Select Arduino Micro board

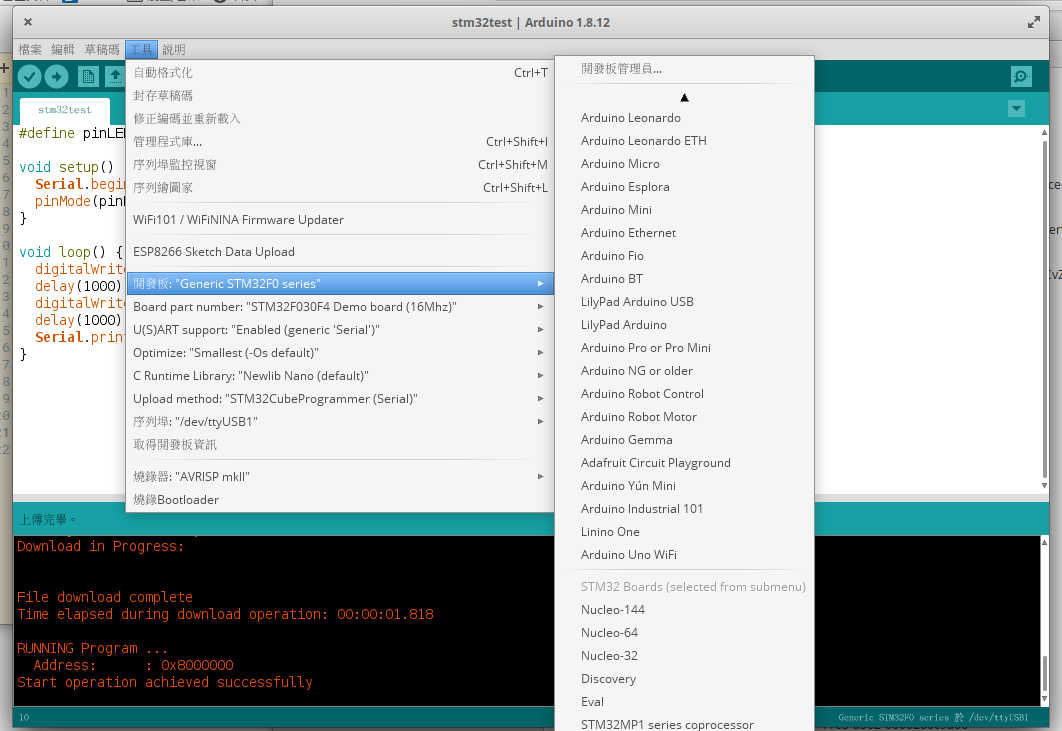pyautogui.click(x=684, y=164)
